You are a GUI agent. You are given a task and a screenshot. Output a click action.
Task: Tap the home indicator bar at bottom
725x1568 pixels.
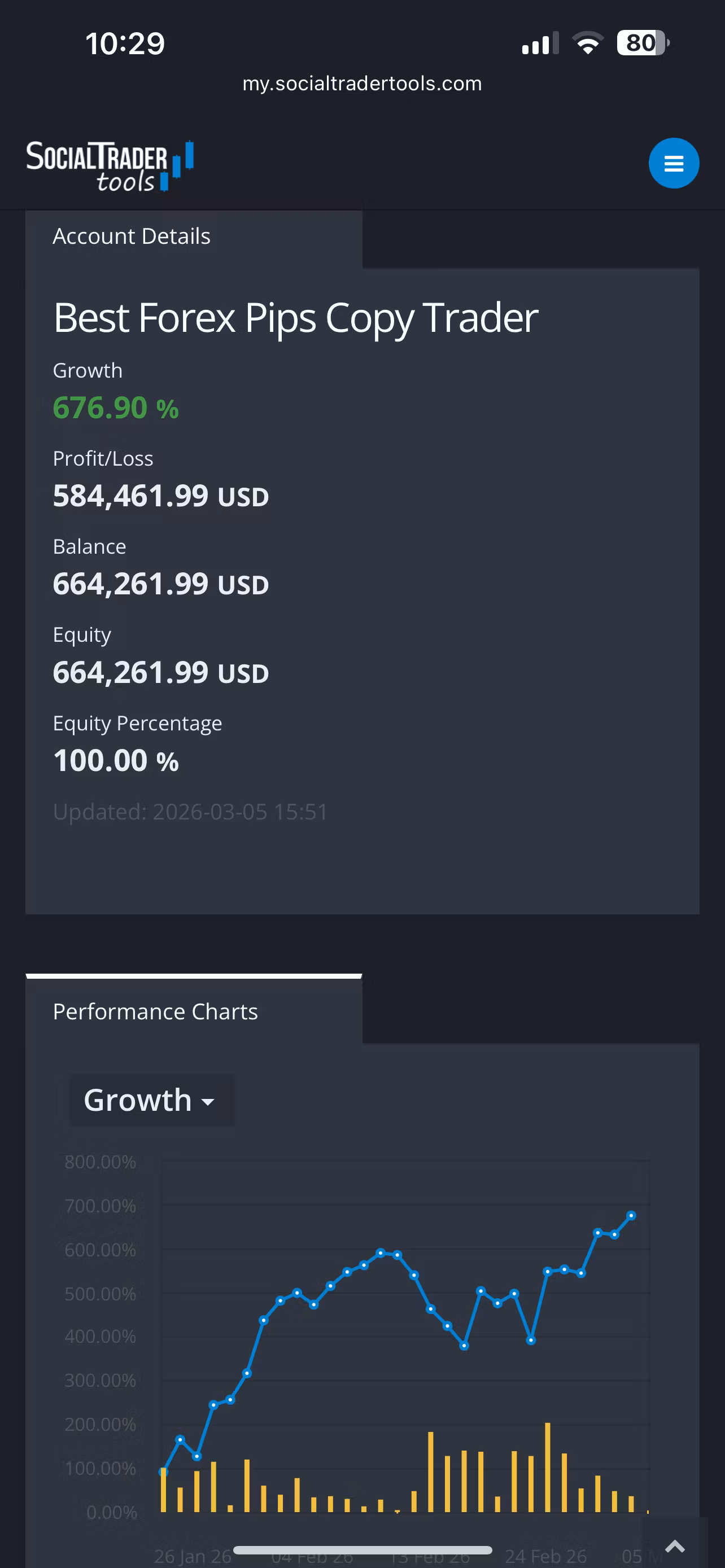(x=362, y=1550)
